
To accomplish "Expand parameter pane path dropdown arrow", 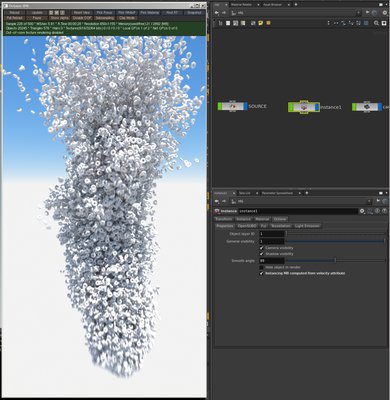I will pos(369,201).
